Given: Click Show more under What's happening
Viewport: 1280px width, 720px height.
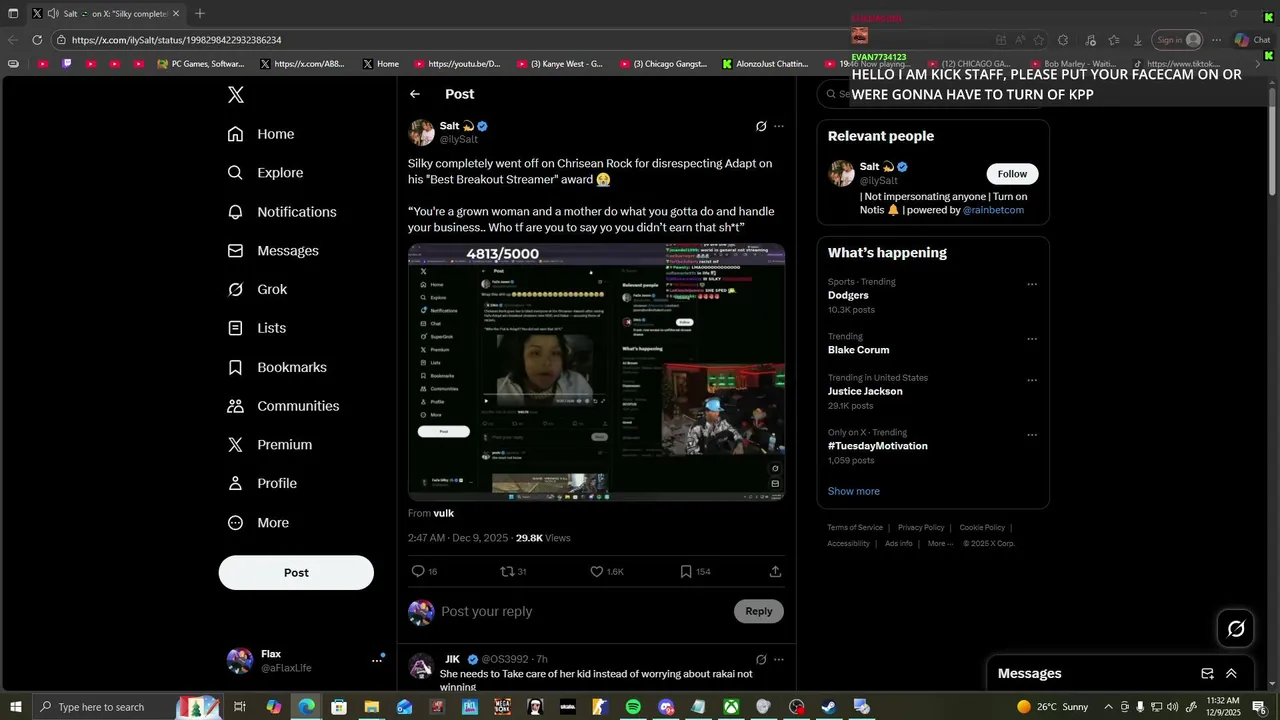Looking at the screenshot, I should click(x=854, y=492).
